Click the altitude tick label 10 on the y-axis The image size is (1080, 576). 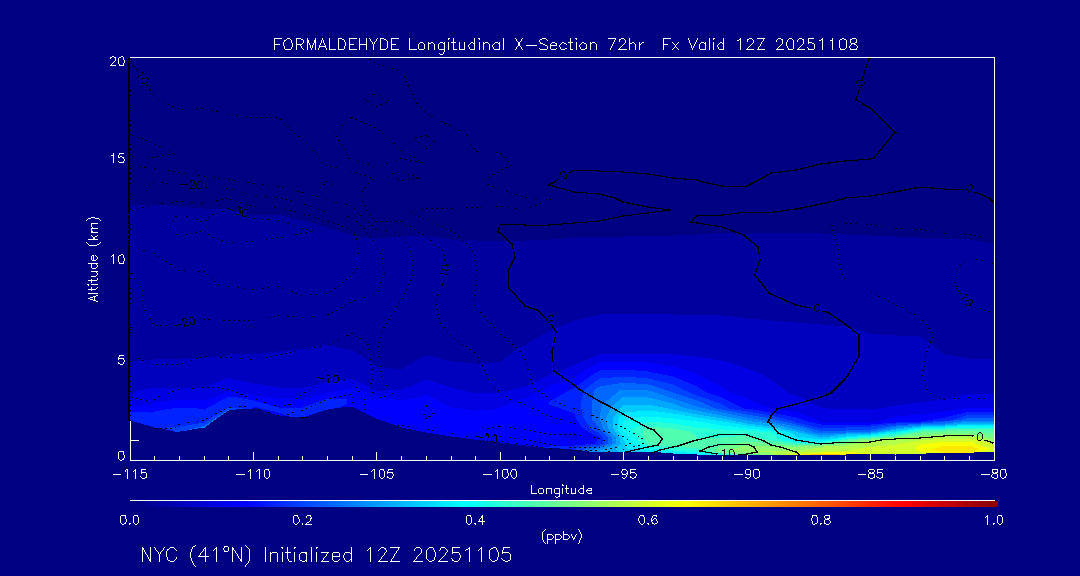click(117, 259)
